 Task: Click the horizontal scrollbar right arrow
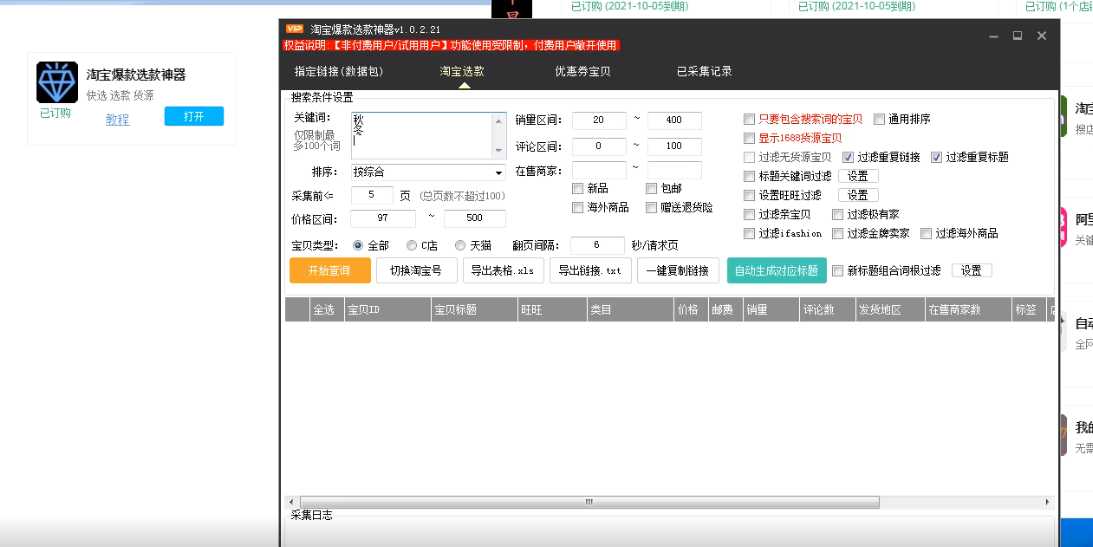[1047, 502]
